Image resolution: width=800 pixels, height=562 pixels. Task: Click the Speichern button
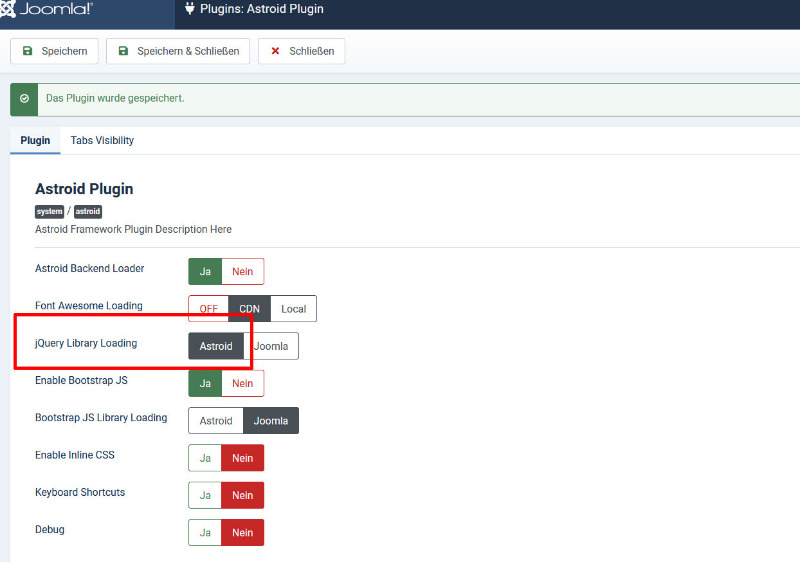55,51
